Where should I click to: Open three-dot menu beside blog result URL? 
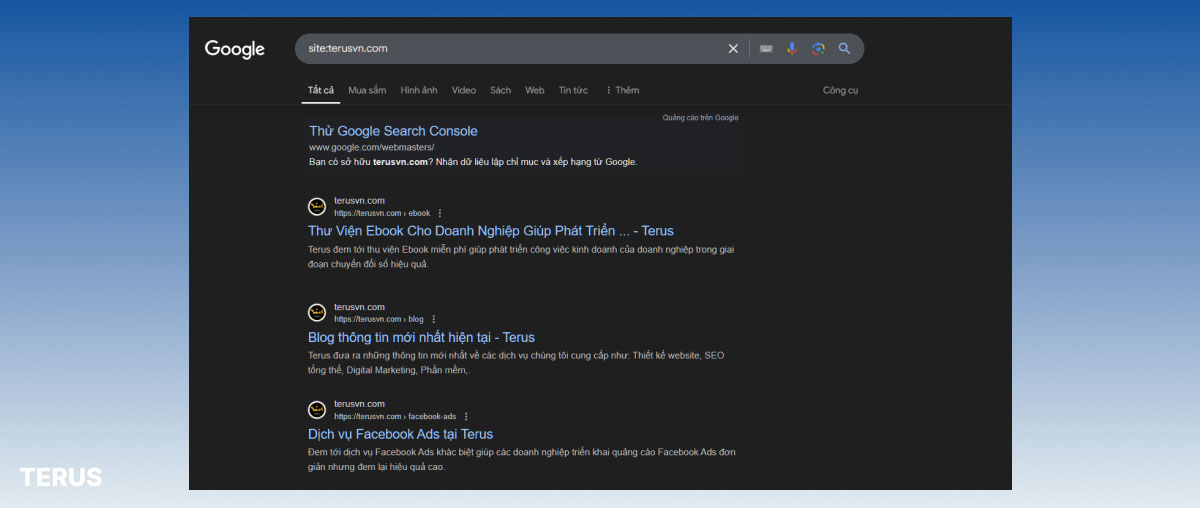point(433,319)
